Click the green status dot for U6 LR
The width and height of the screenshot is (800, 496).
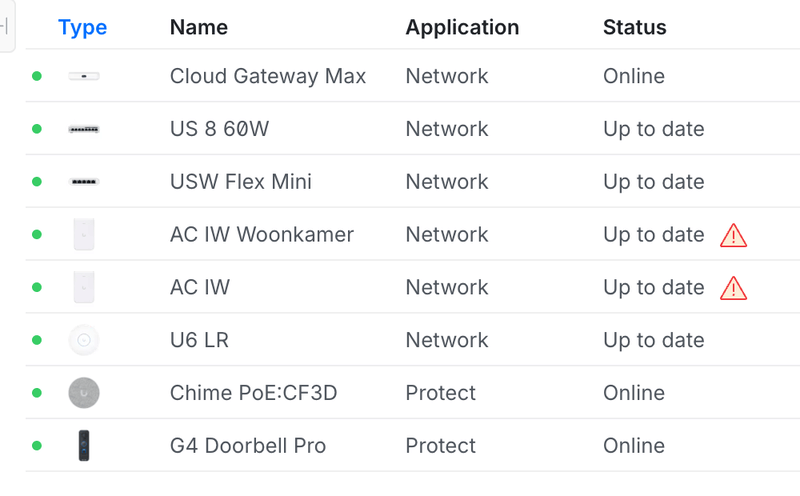pos(37,340)
